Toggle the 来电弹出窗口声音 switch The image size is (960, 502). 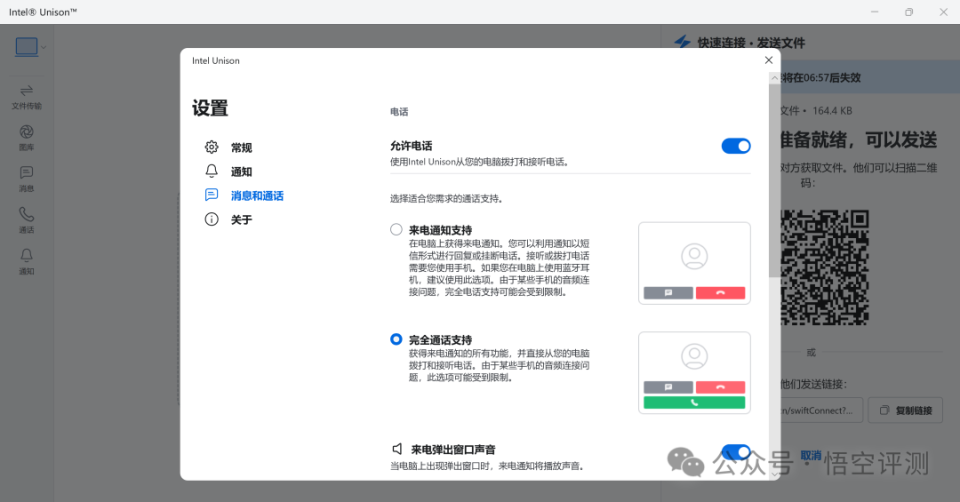click(x=735, y=452)
